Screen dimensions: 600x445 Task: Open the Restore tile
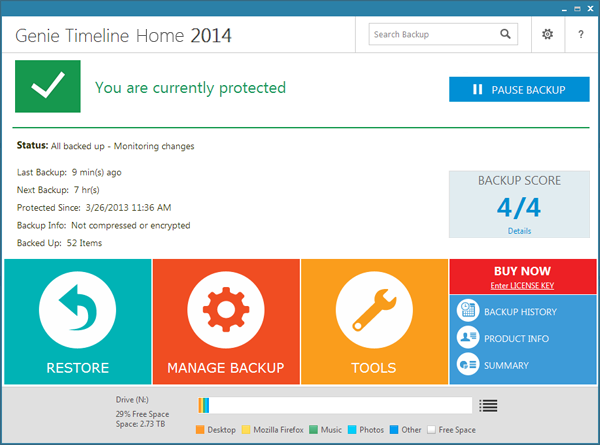pyautogui.click(x=77, y=321)
